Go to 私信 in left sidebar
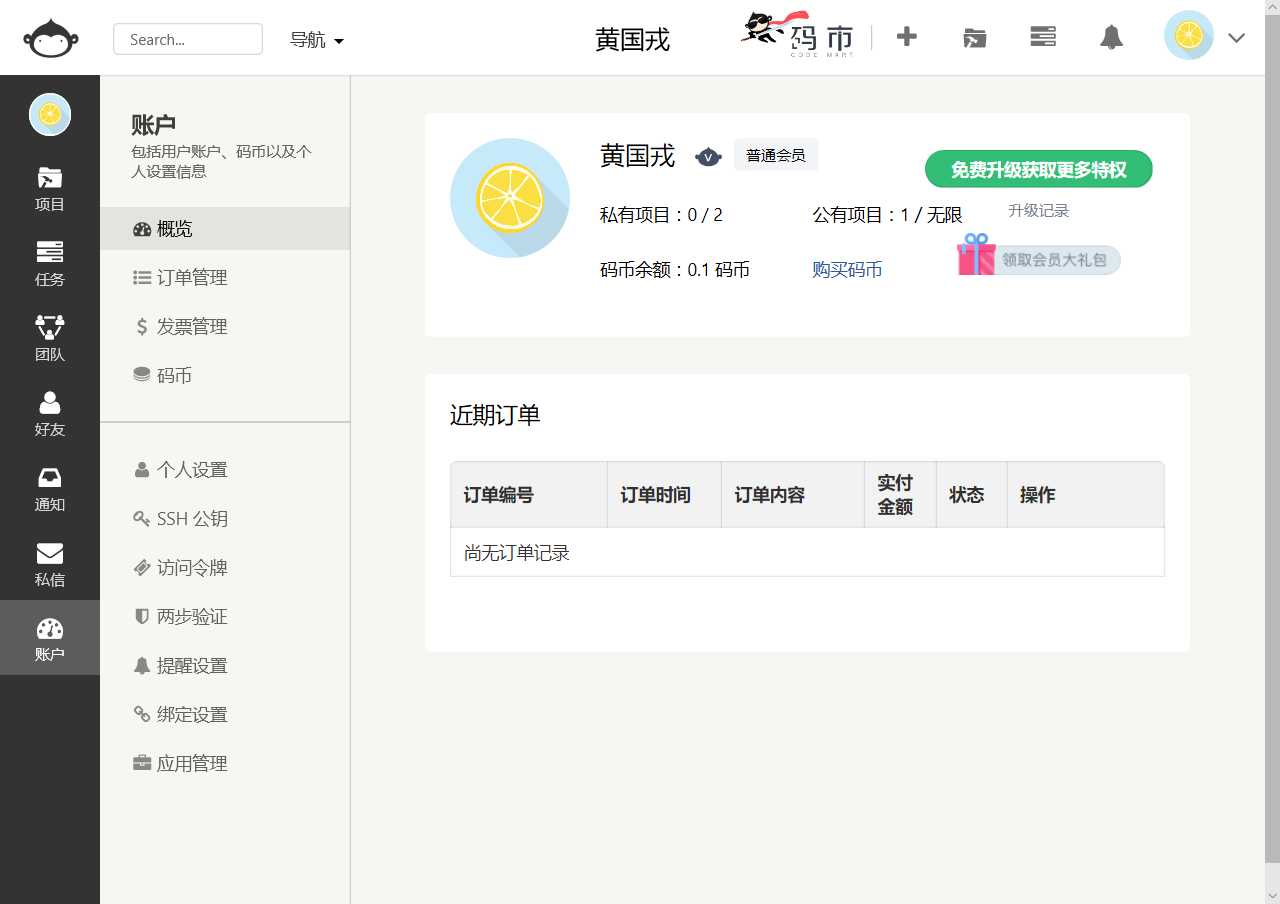Image resolution: width=1280 pixels, height=904 pixels. [x=50, y=564]
